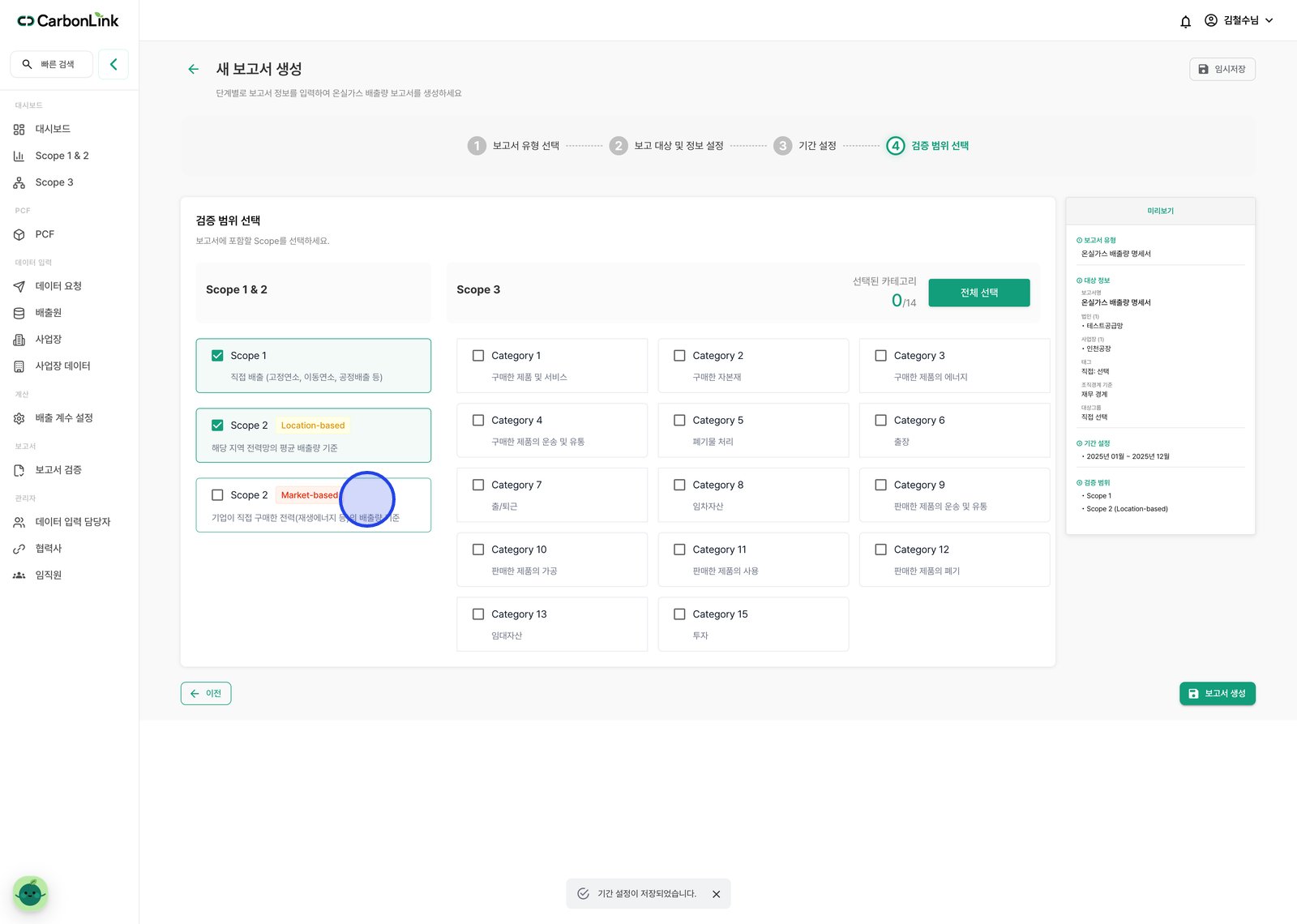Tick Category 15 투자 checkbox
The image size is (1297, 924).
click(679, 614)
